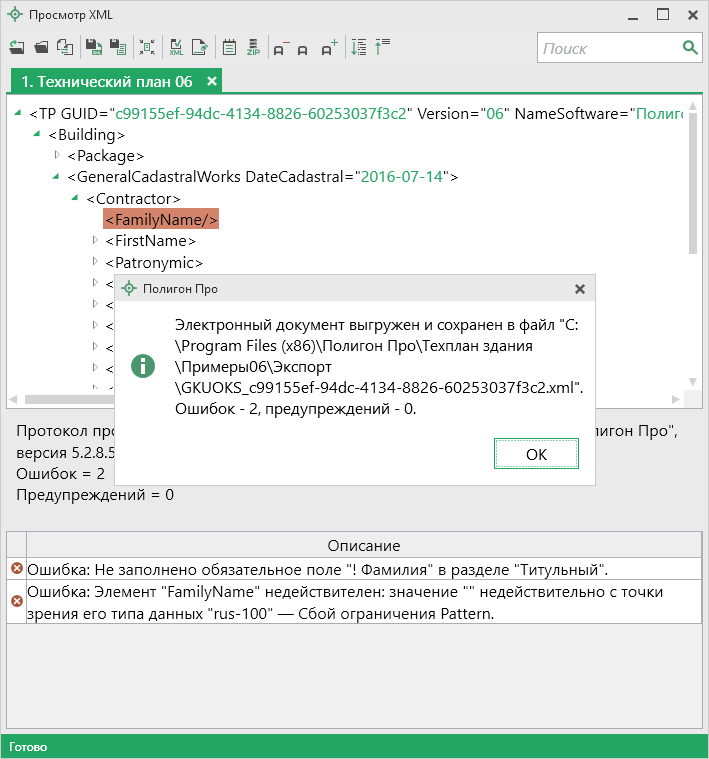Expand the FirstName tree node

point(95,240)
